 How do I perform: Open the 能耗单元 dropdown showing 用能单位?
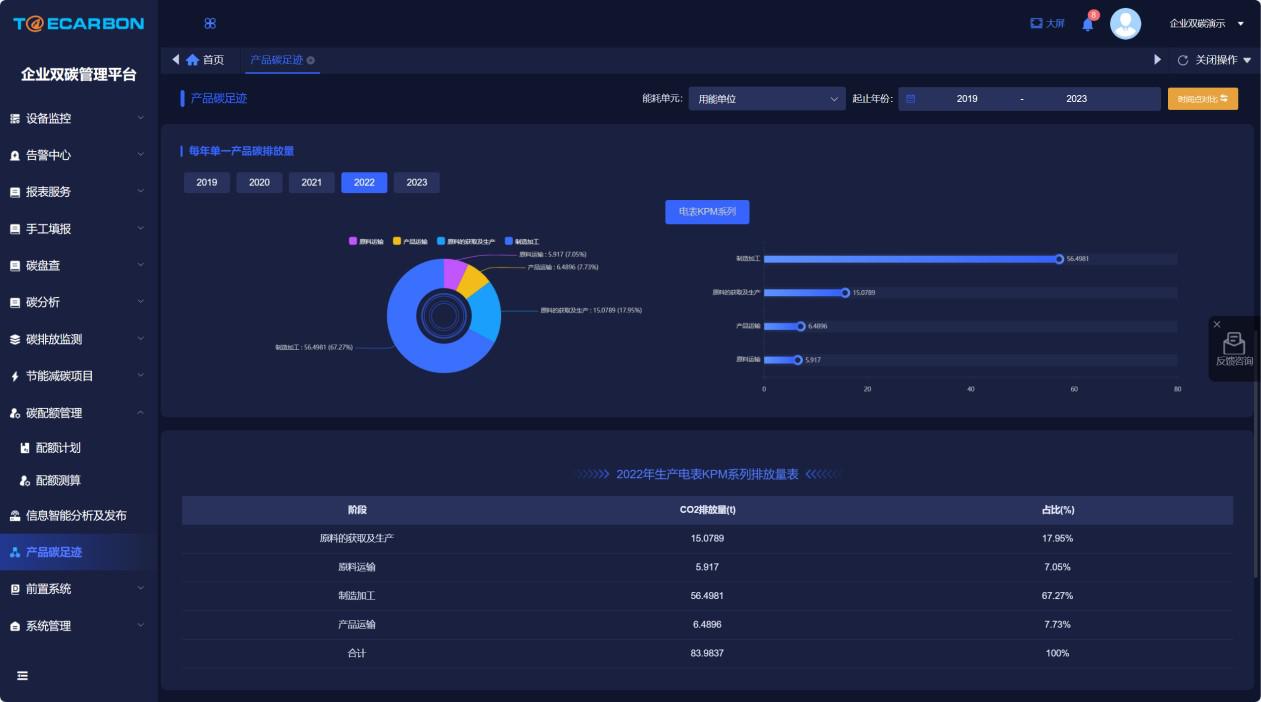[767, 99]
